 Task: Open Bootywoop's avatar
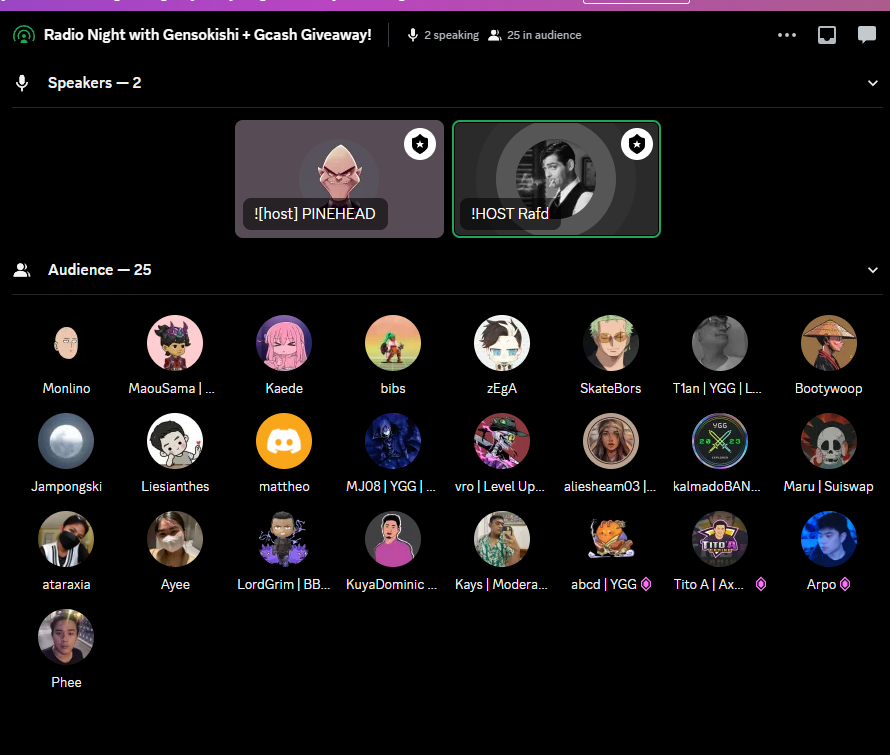(x=829, y=343)
